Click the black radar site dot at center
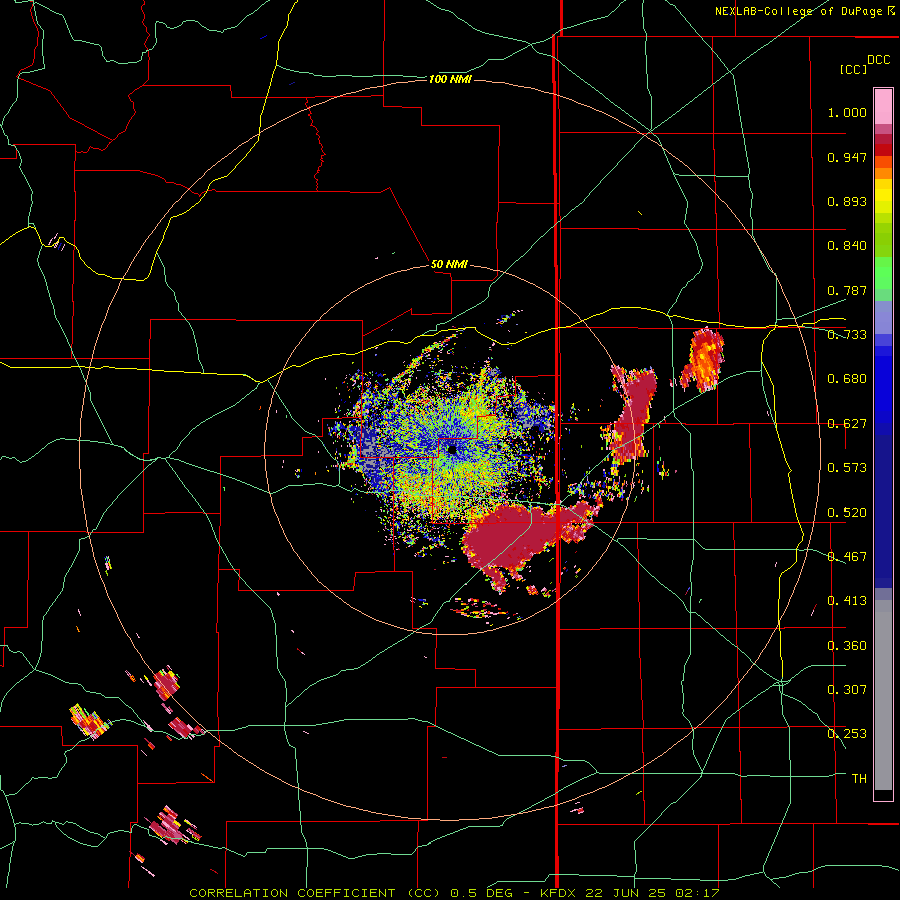 pos(452,449)
